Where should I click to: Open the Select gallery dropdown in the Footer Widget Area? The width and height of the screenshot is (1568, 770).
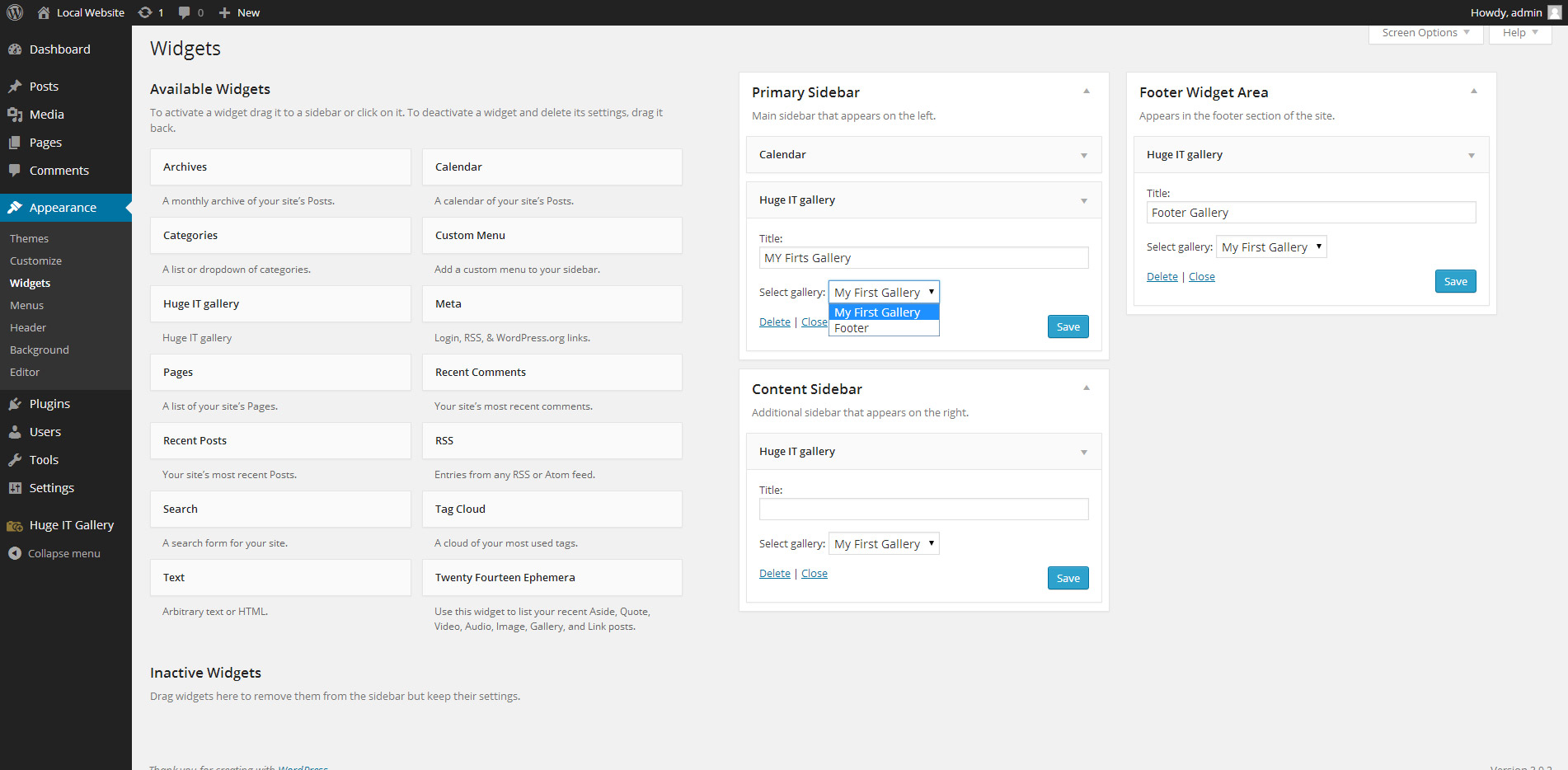click(1271, 246)
